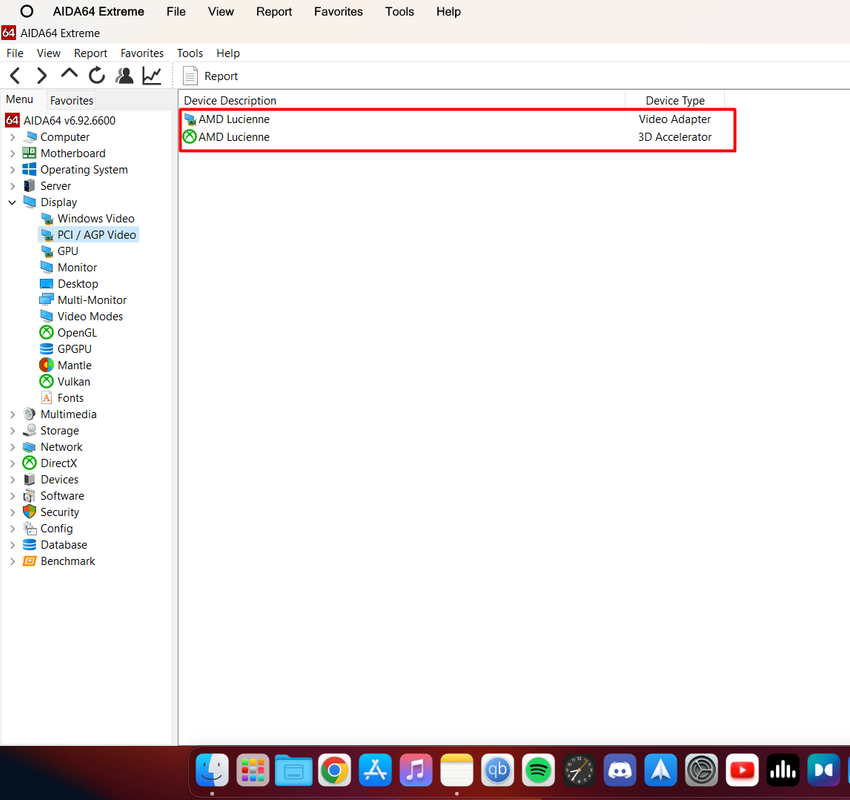The width and height of the screenshot is (850, 800).
Task: Open the File menu in AIDA64 window
Action: click(15, 53)
